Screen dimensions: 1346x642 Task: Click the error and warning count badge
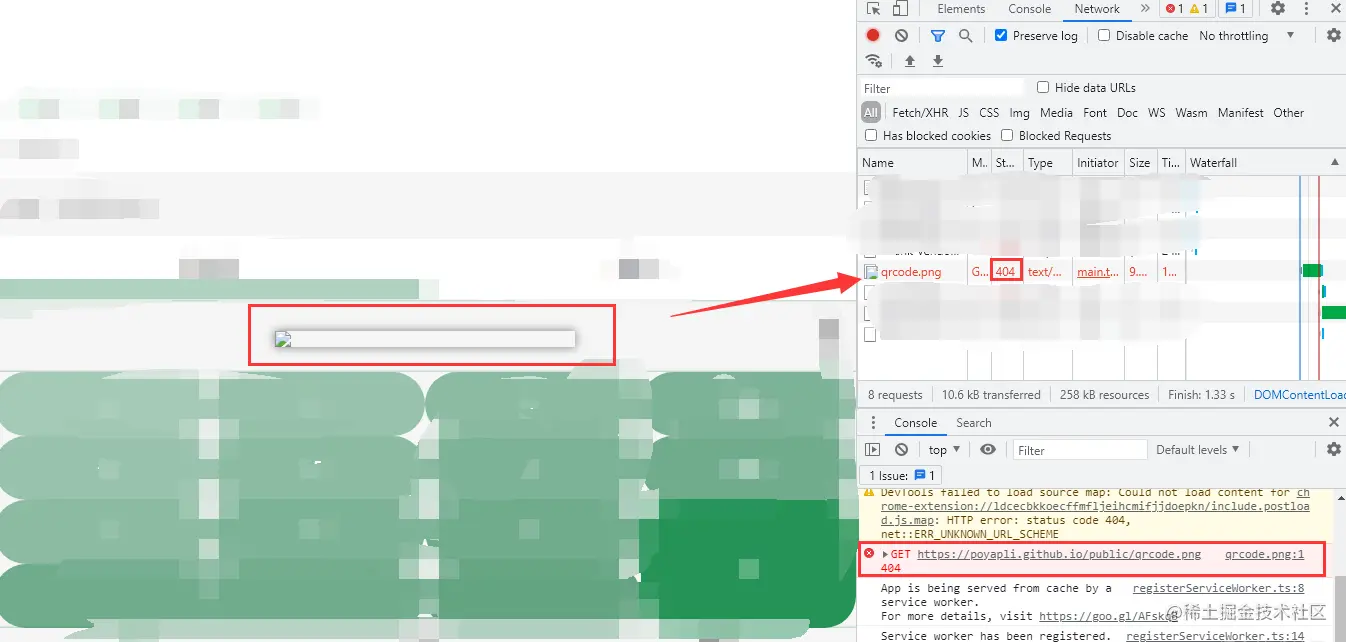[1188, 9]
